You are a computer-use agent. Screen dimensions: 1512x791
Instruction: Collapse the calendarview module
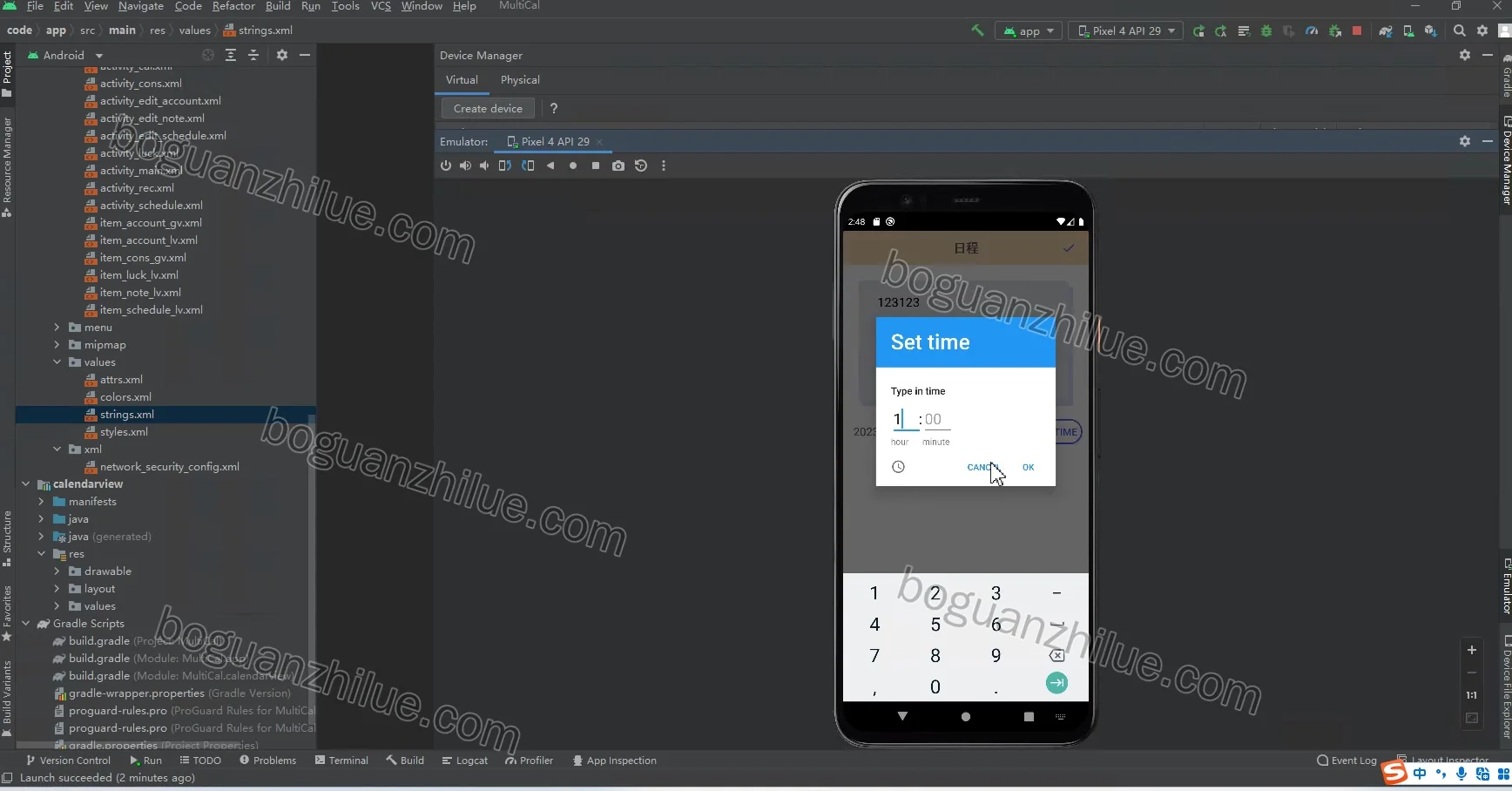26,484
